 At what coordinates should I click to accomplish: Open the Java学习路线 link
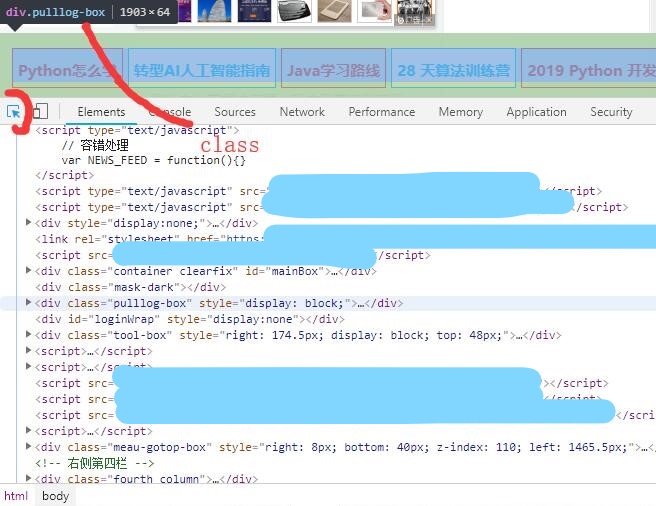[333, 68]
